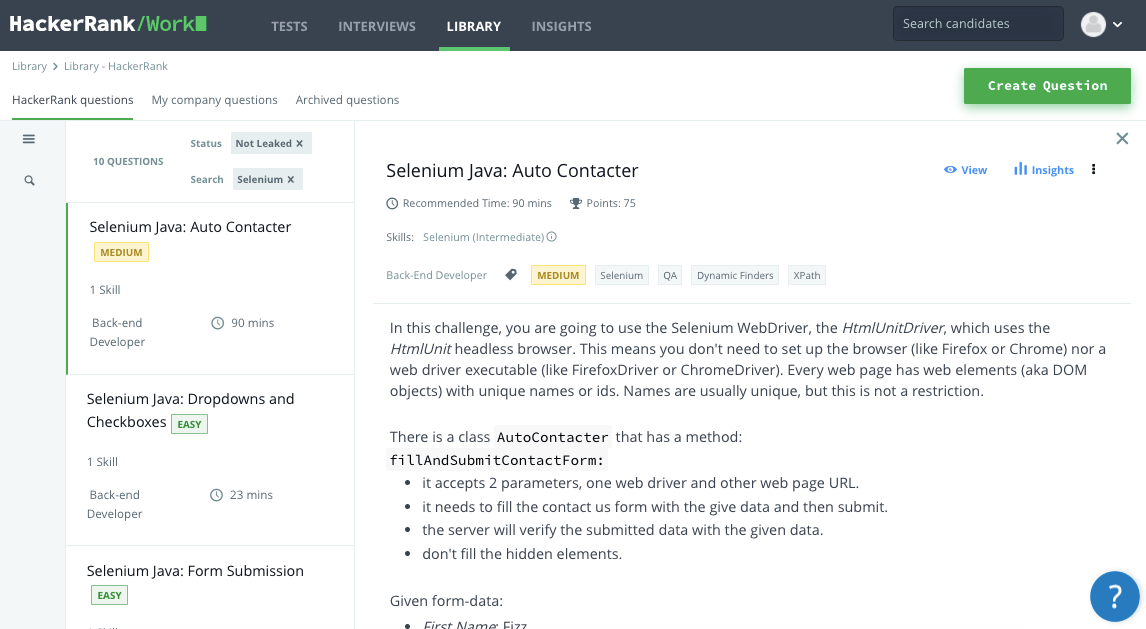Click the clock icon beside 23 mins
This screenshot has width=1146, height=629.
point(216,495)
